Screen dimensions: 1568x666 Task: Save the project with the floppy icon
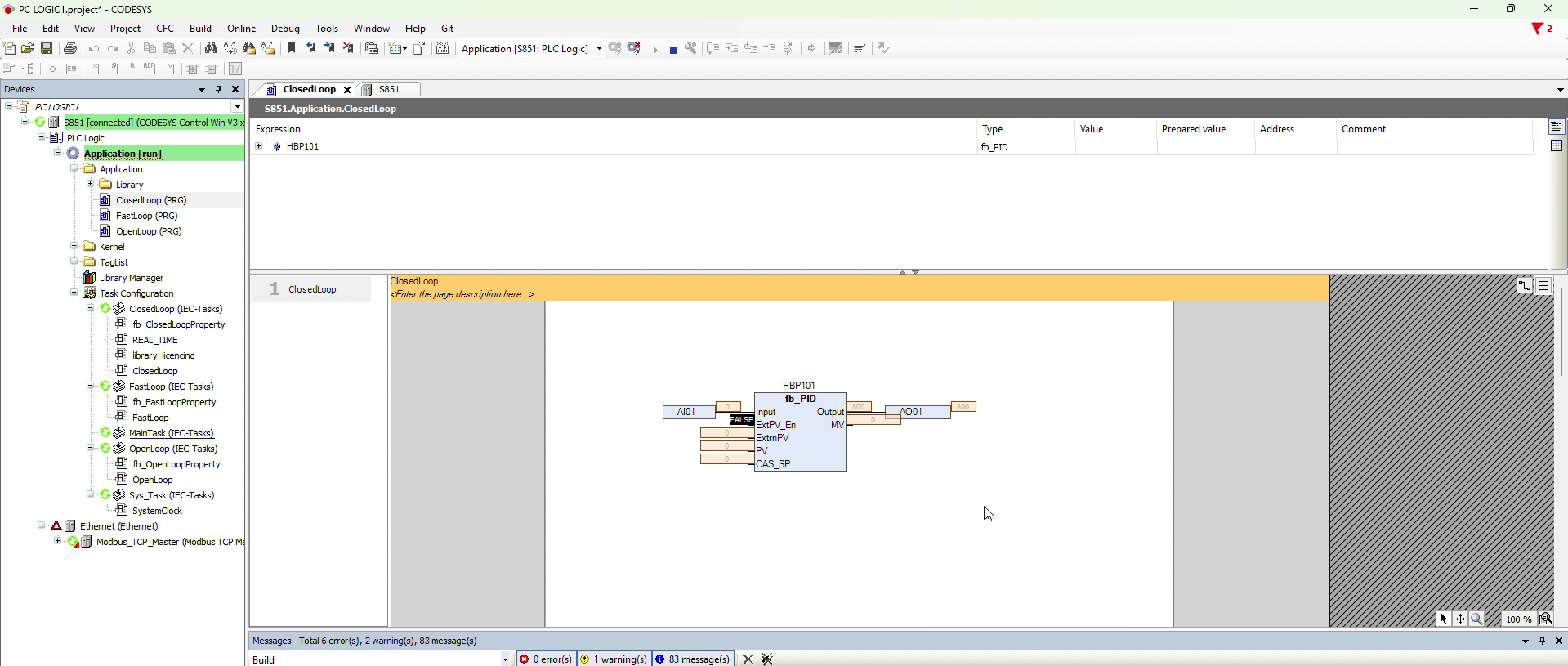47,48
